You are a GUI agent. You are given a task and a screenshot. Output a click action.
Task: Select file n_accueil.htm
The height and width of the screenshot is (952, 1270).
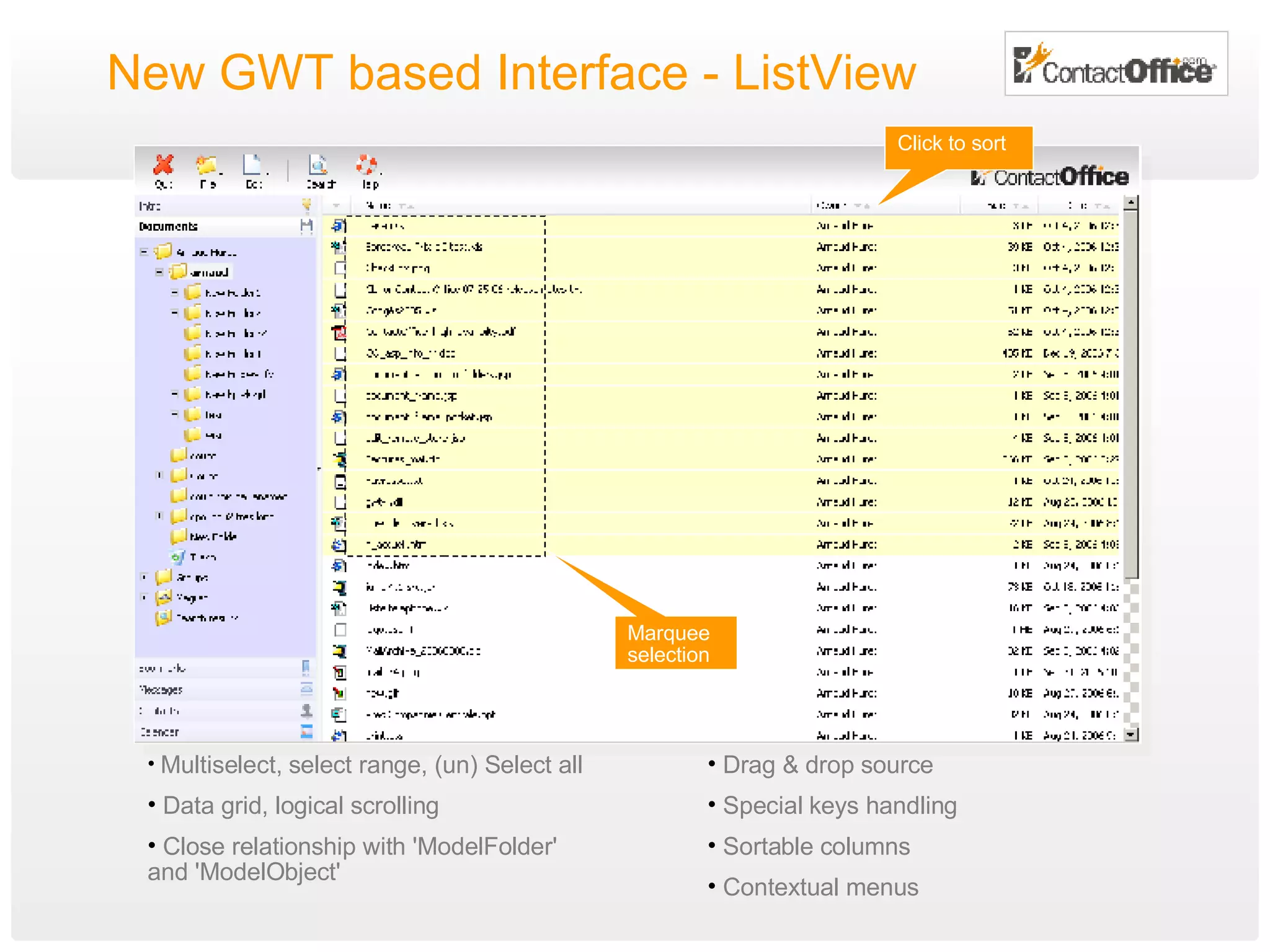396,544
